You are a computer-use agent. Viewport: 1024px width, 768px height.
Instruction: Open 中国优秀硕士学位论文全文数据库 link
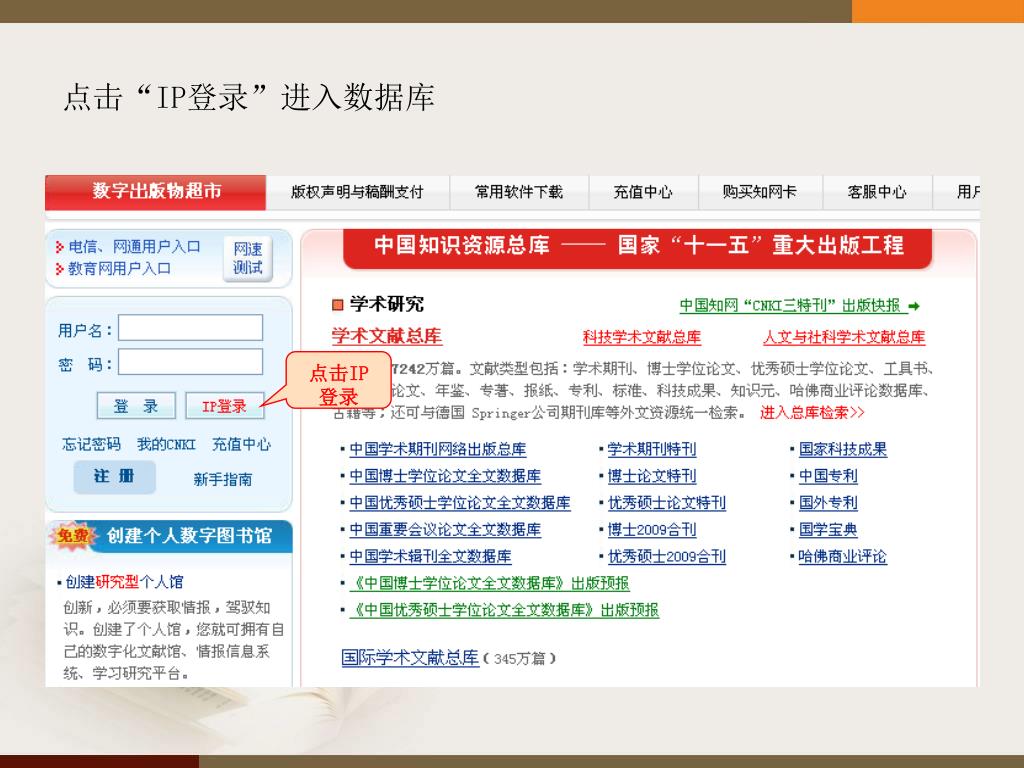[460, 503]
